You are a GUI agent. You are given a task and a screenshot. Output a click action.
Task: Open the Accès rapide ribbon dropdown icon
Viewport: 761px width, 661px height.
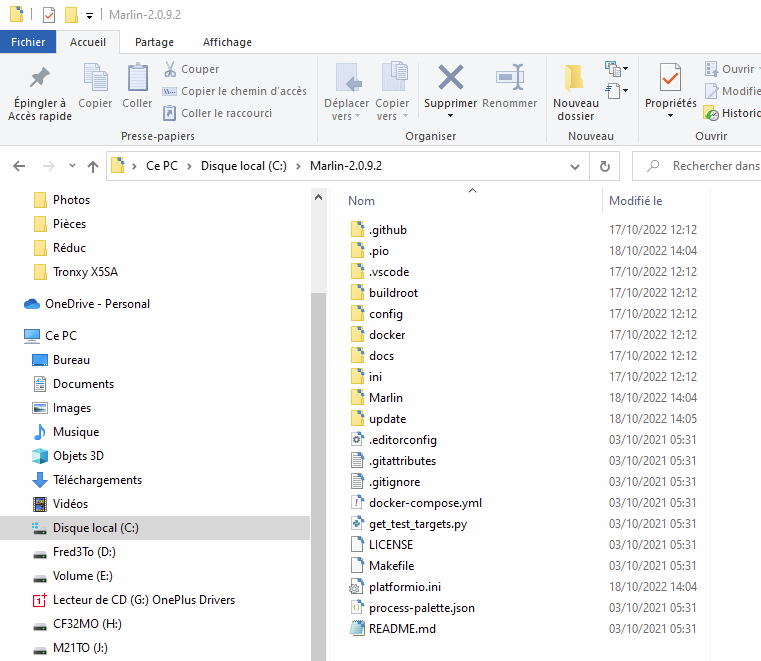tap(616, 91)
